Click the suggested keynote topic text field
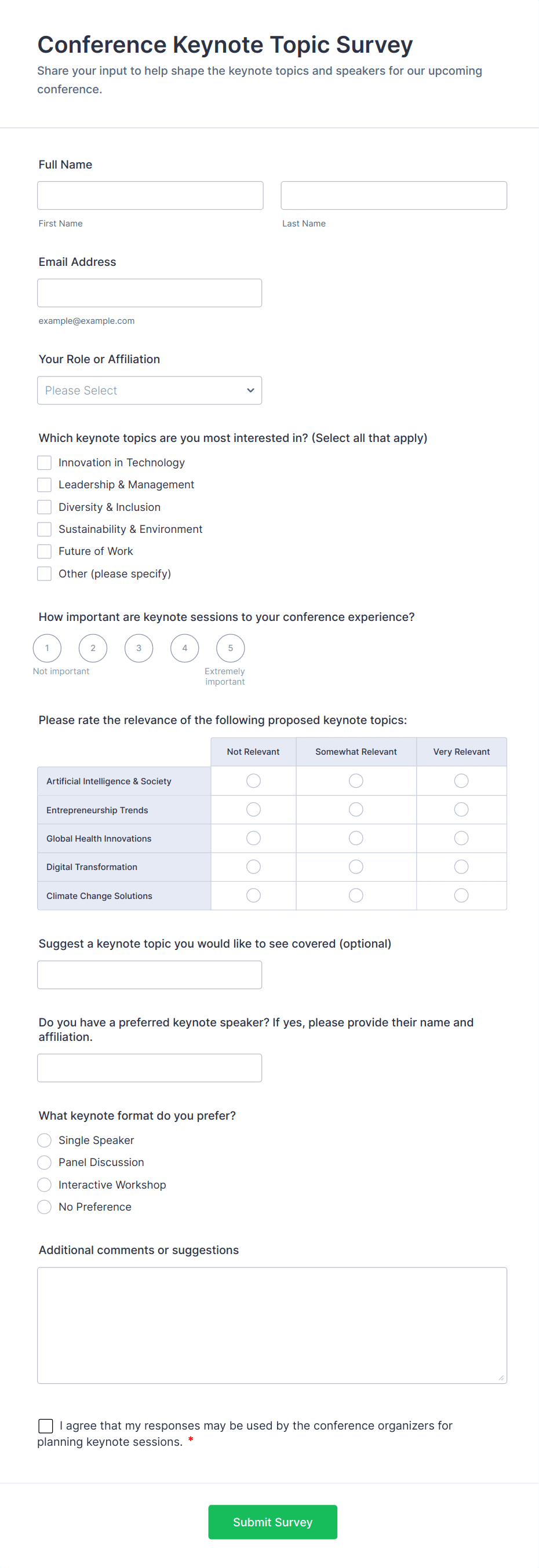 (149, 974)
